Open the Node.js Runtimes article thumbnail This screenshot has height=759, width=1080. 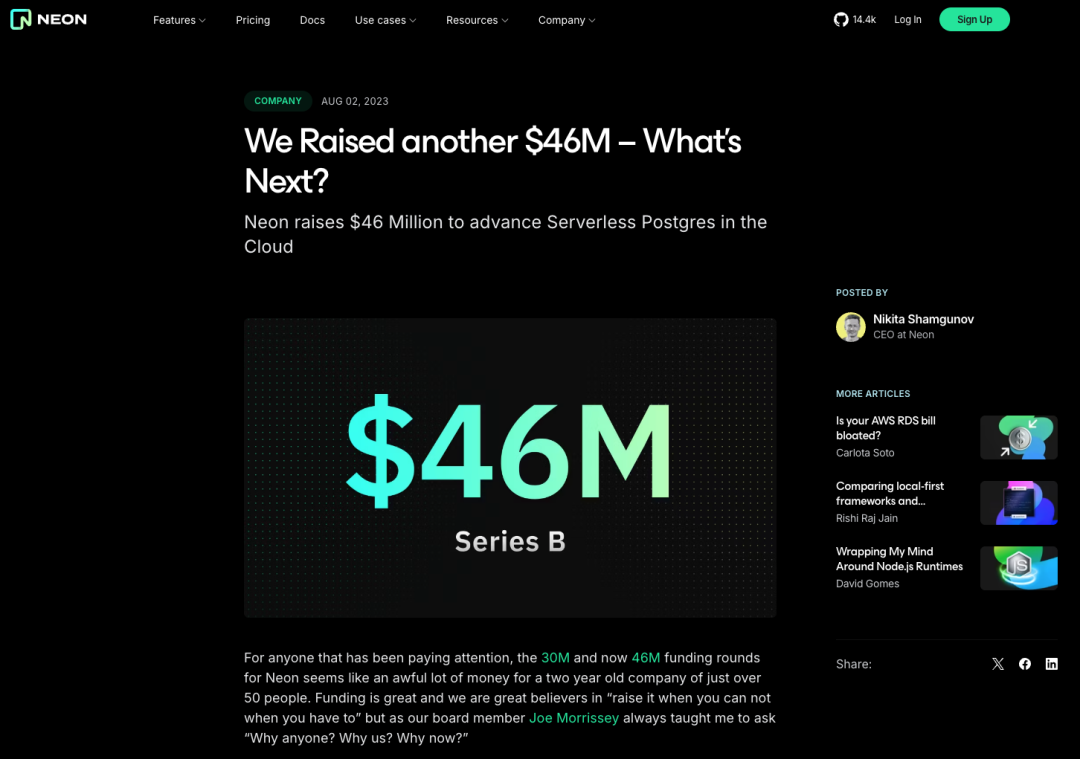(1019, 567)
